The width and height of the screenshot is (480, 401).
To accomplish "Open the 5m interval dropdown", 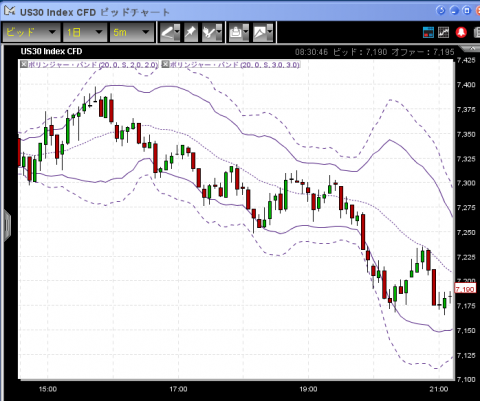I will point(131,32).
